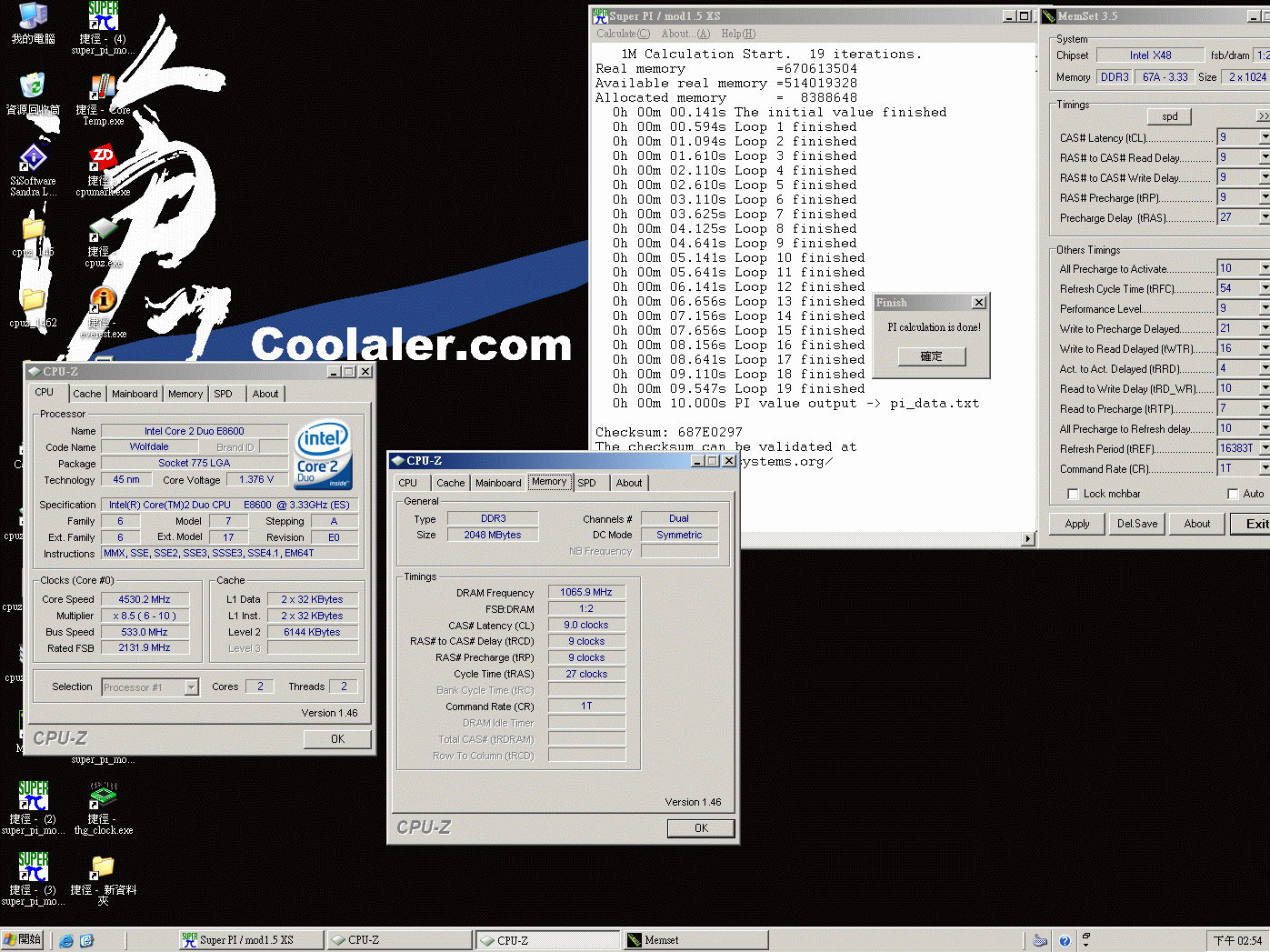1270x952 pixels.
Task: Click the taskbar clock
Action: point(1237,940)
